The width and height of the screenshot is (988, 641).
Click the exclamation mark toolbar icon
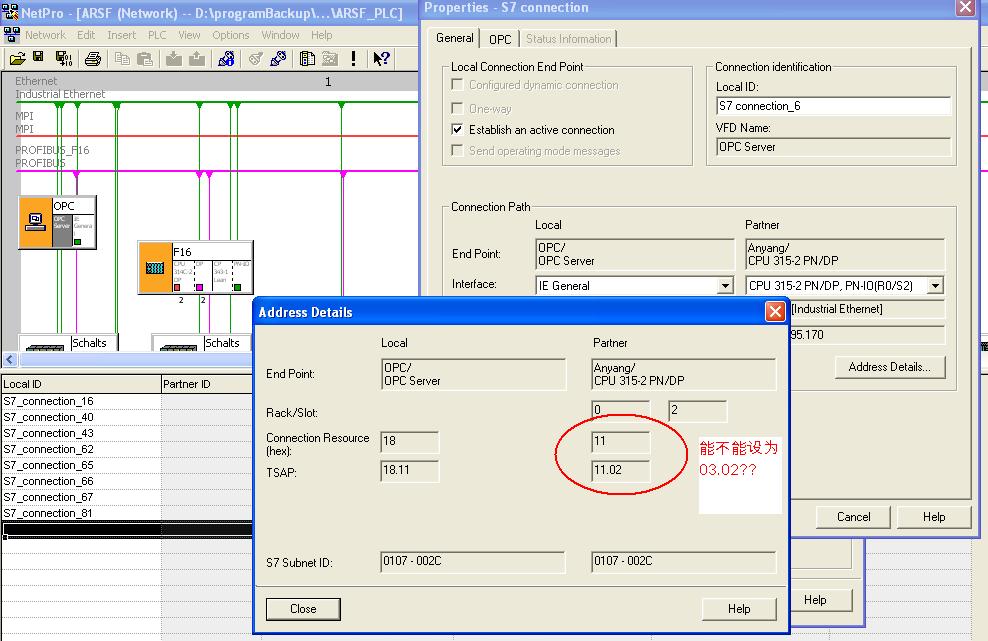tap(353, 59)
